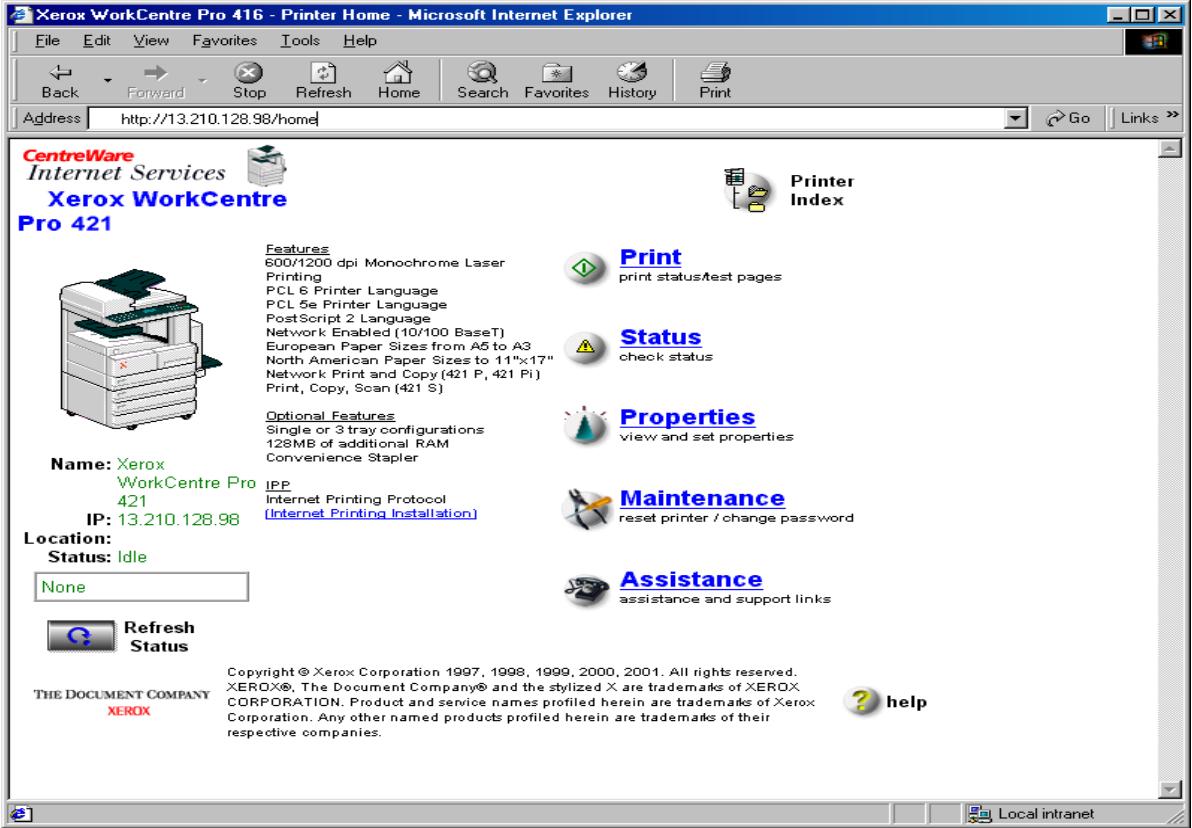The width and height of the screenshot is (1192, 828).
Task: Click the Features heading
Action: (x=297, y=249)
